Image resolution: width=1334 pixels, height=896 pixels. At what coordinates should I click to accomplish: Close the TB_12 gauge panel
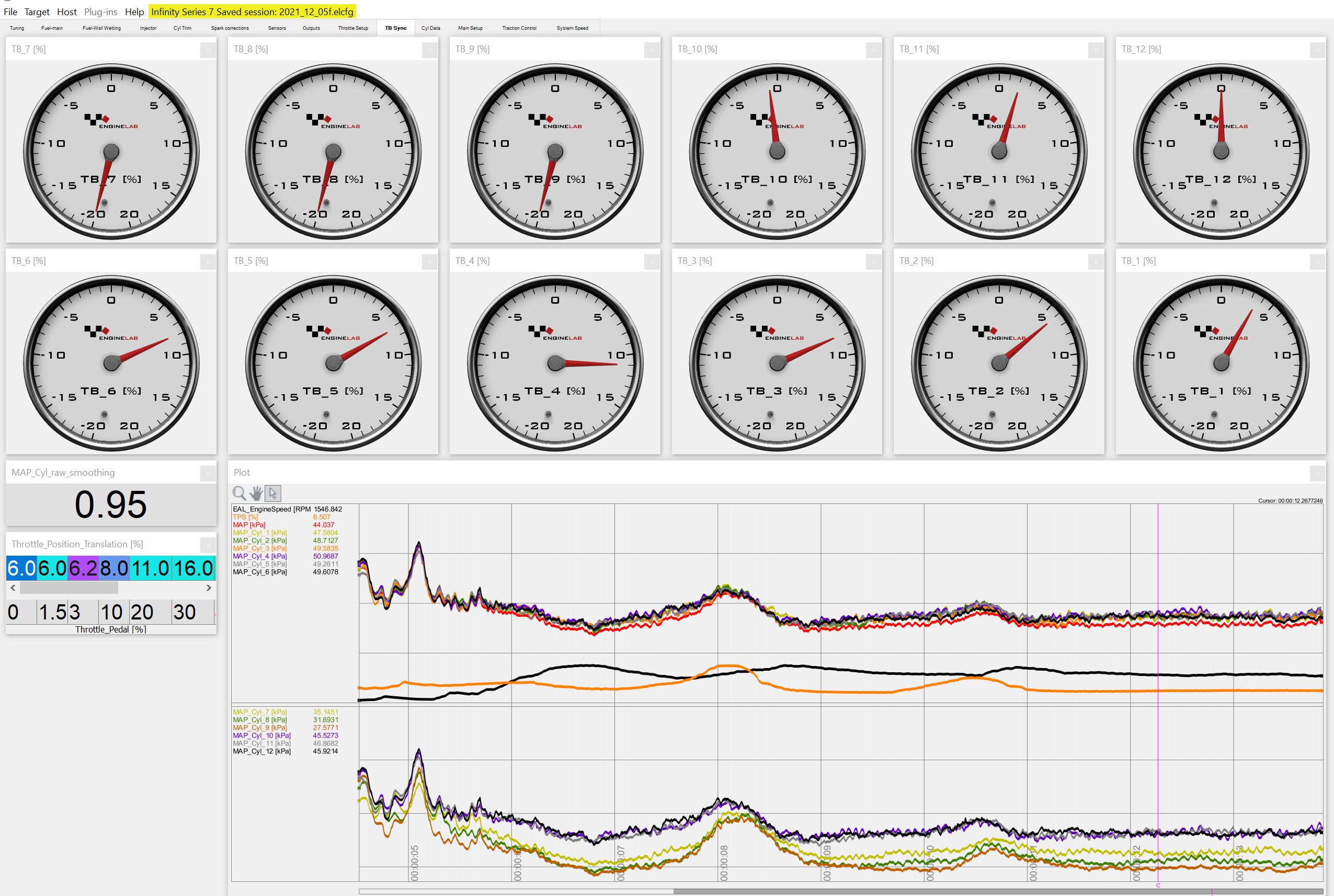tap(1317, 50)
